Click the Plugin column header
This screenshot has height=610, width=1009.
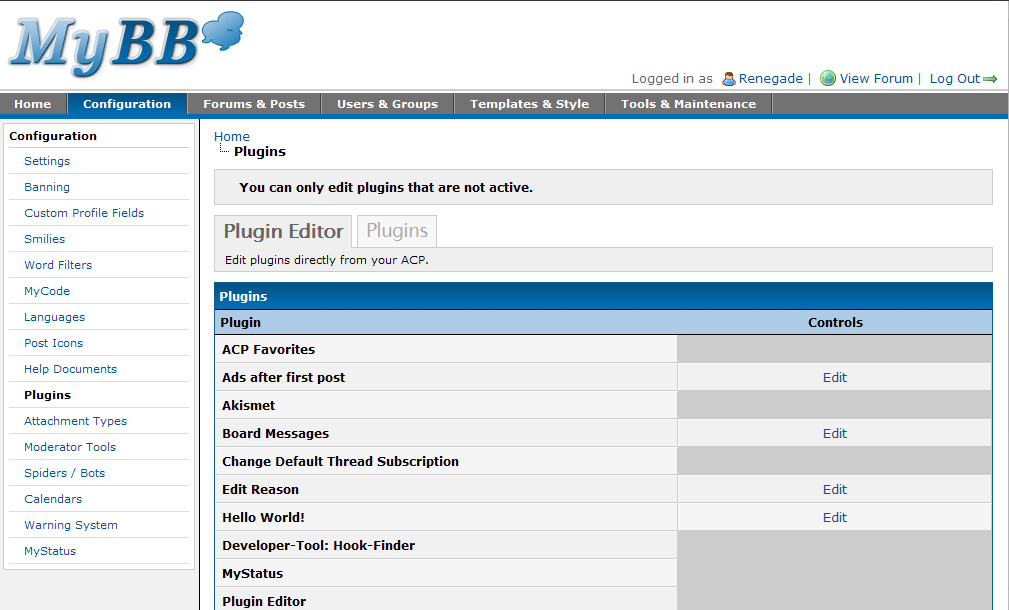(x=241, y=322)
